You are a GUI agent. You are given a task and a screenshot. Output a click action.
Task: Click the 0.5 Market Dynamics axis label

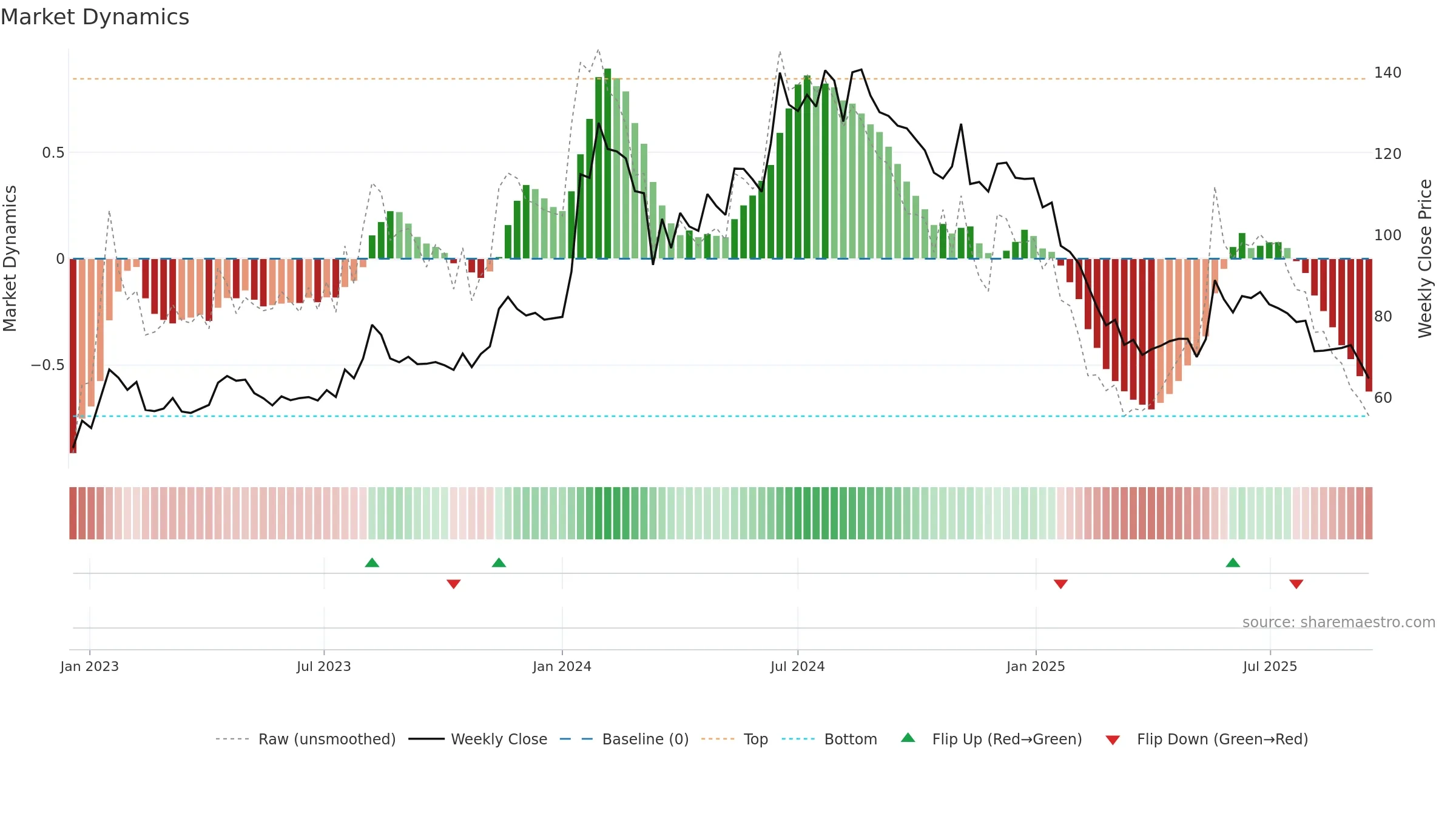click(53, 153)
